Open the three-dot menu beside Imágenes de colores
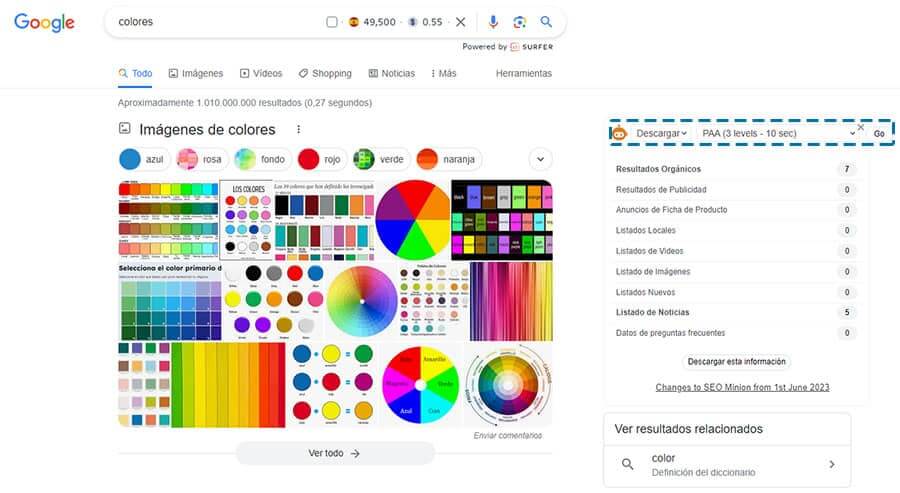Screen dimensions: 900x493 pyautogui.click(x=298, y=129)
